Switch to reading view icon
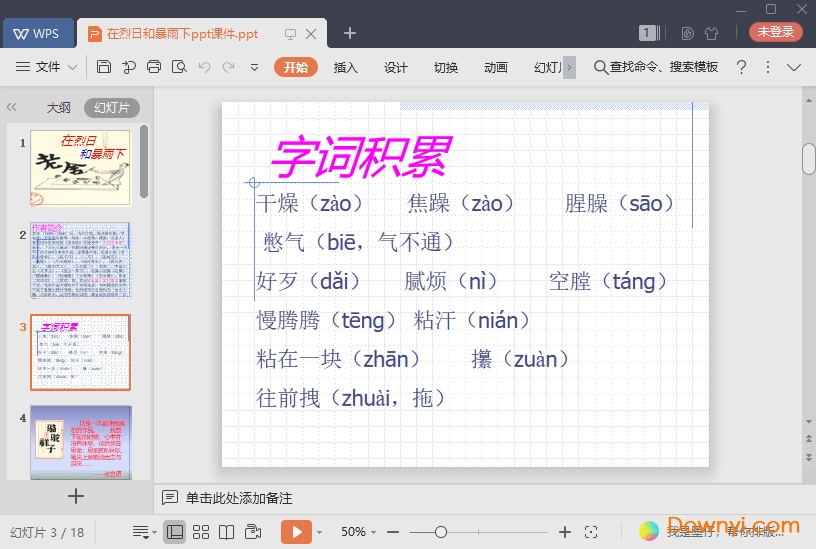The height and width of the screenshot is (549, 816). coord(227,532)
